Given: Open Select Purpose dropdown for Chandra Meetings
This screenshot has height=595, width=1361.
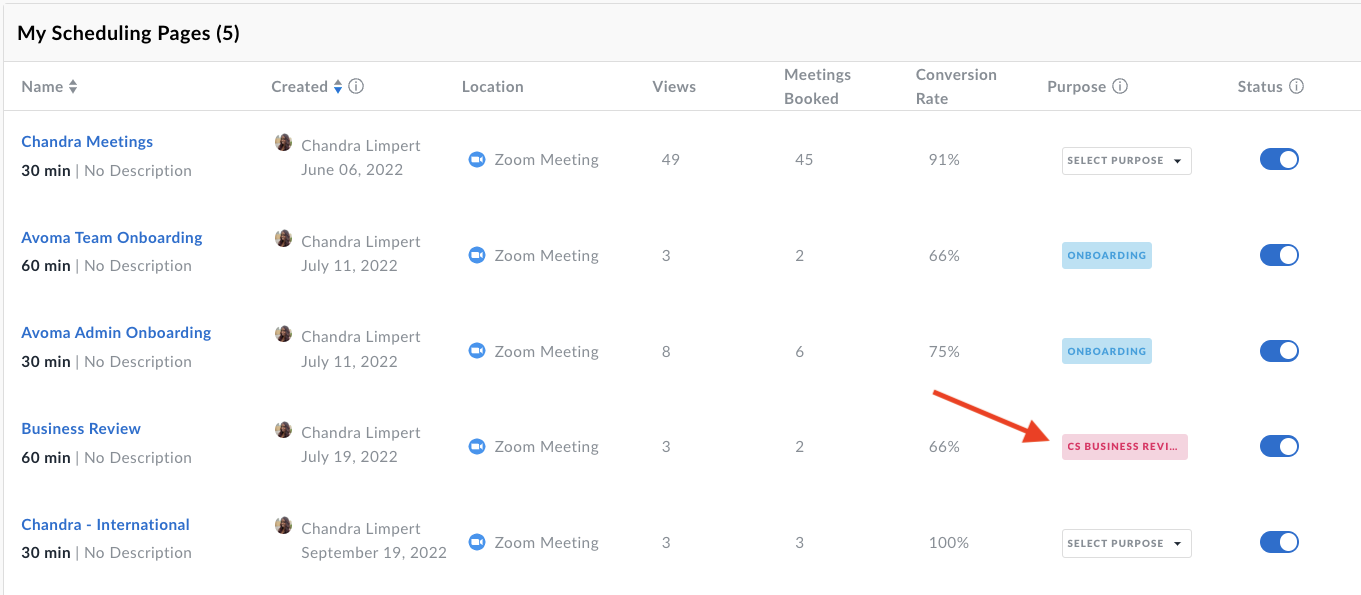Looking at the screenshot, I should click(x=1126, y=161).
